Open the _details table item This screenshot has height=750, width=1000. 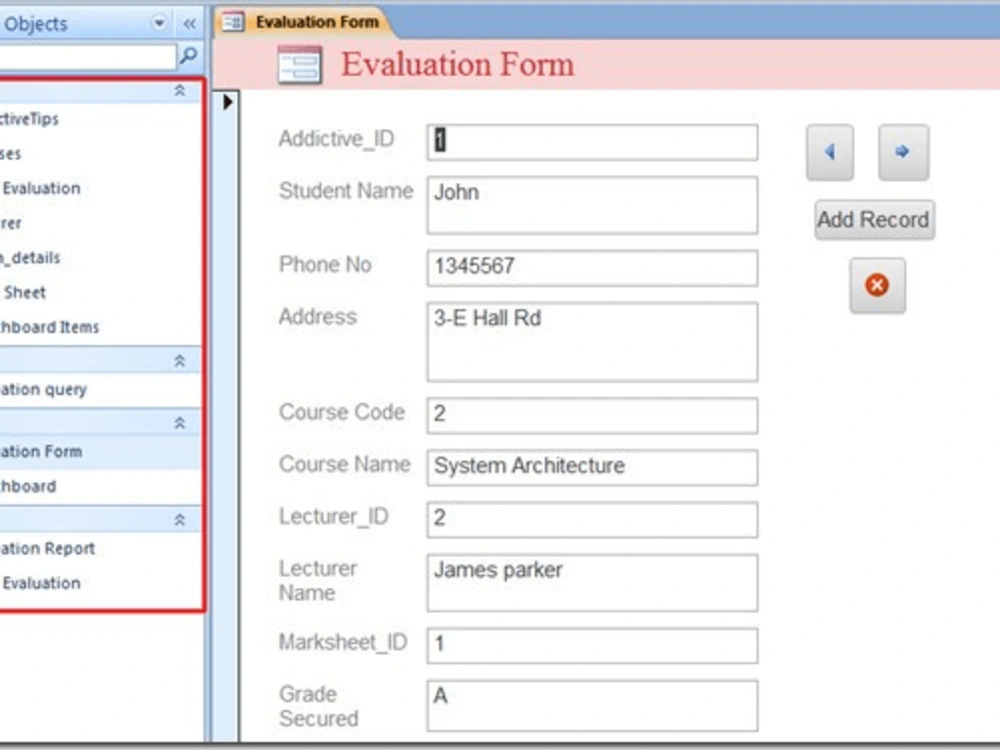point(100,258)
